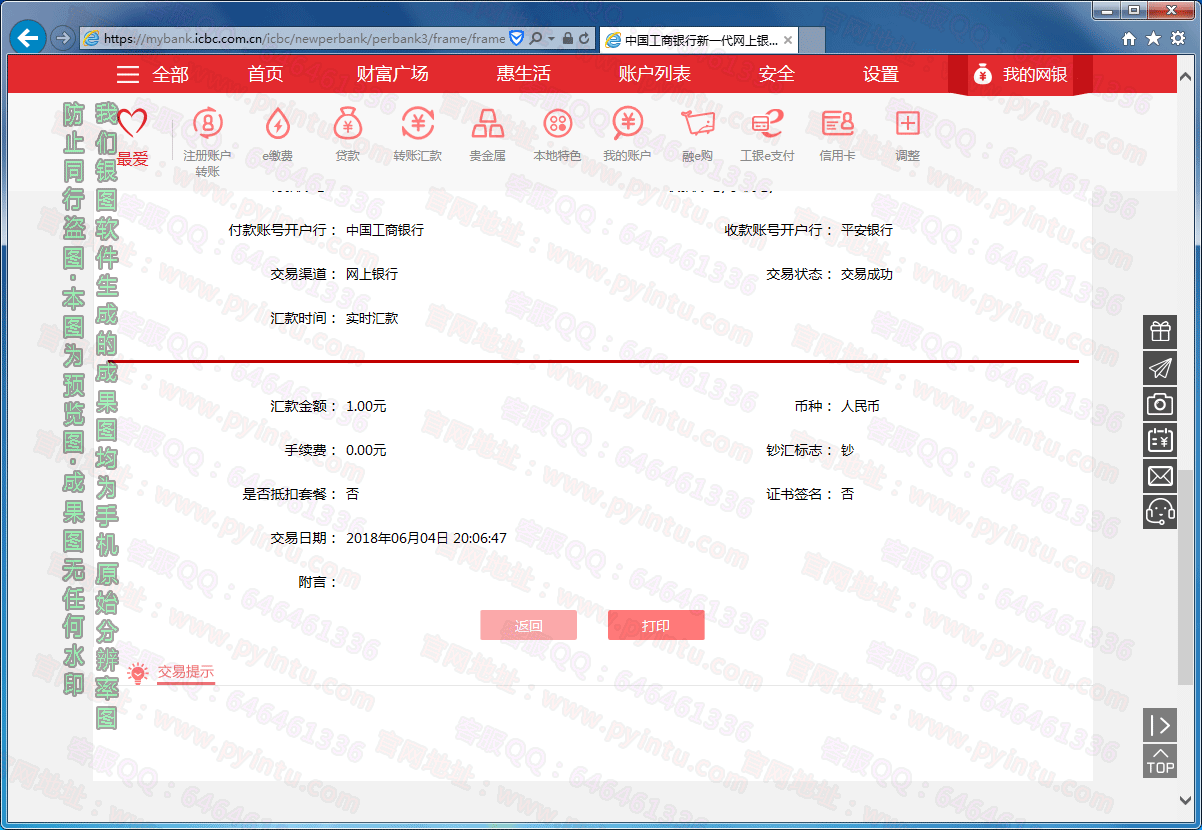Click the security lock icon
1202x830 pixels.
(568, 38)
